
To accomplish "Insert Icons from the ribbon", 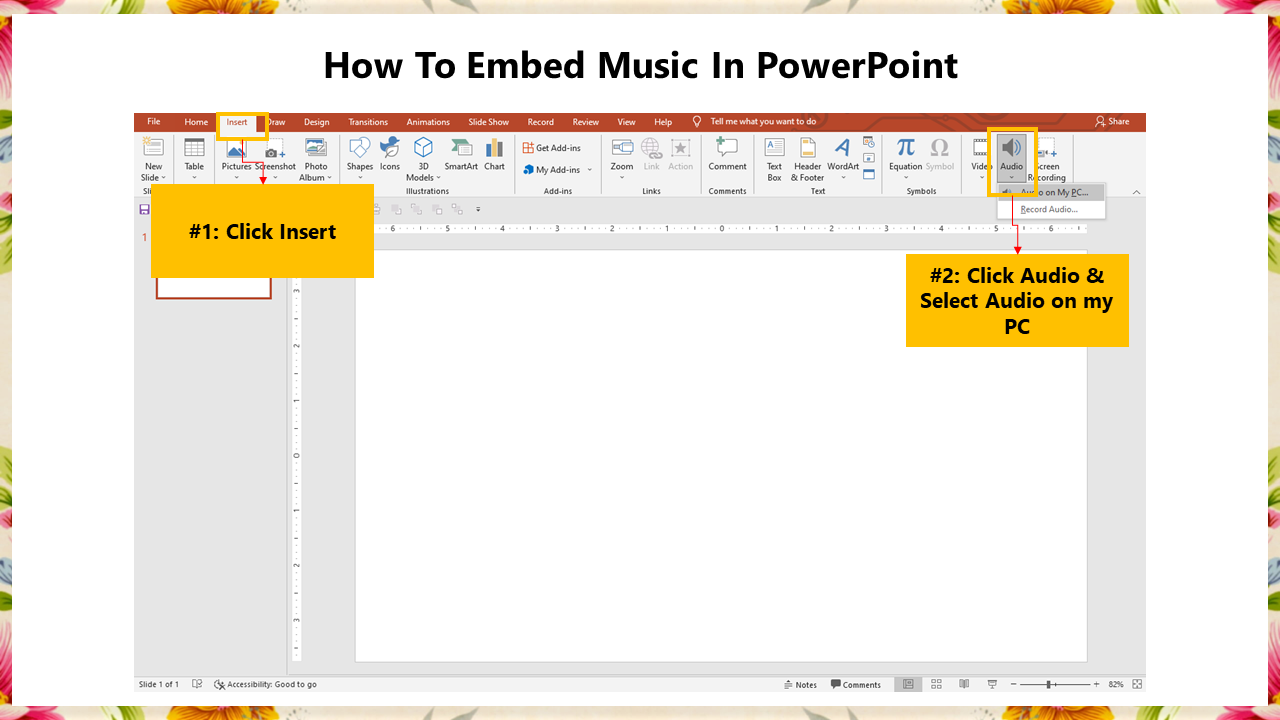I will coord(390,153).
